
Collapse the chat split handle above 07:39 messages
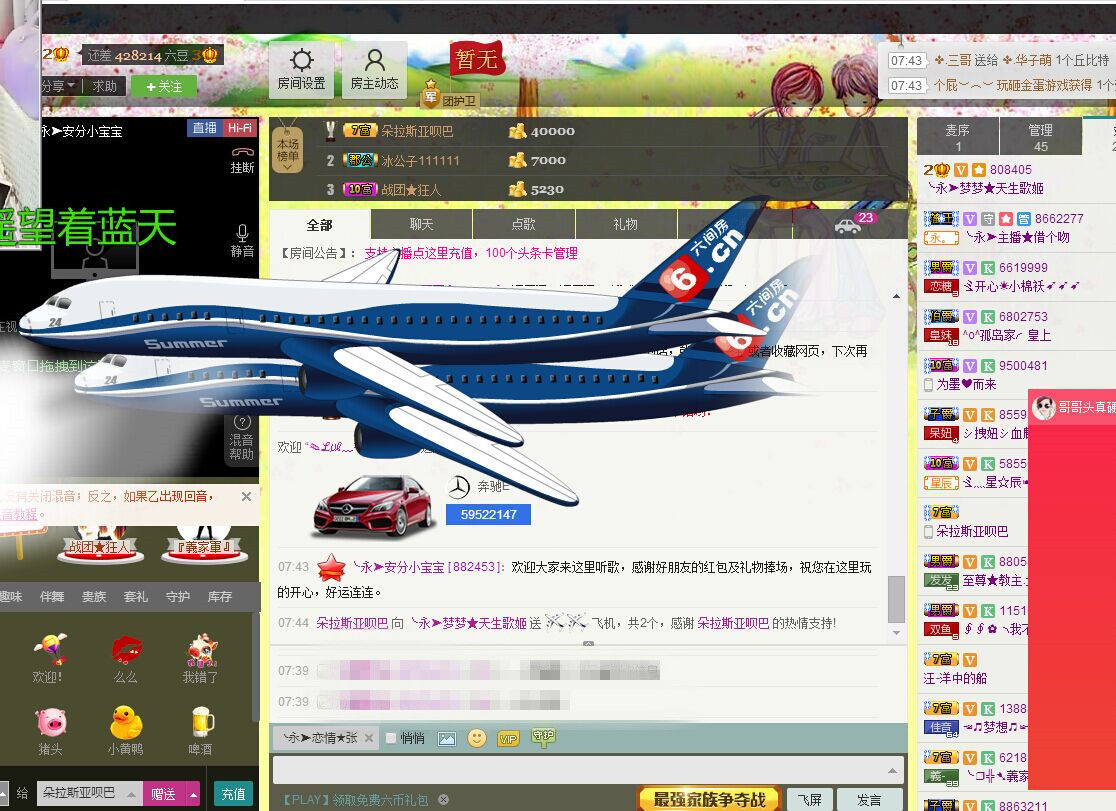pos(589,644)
